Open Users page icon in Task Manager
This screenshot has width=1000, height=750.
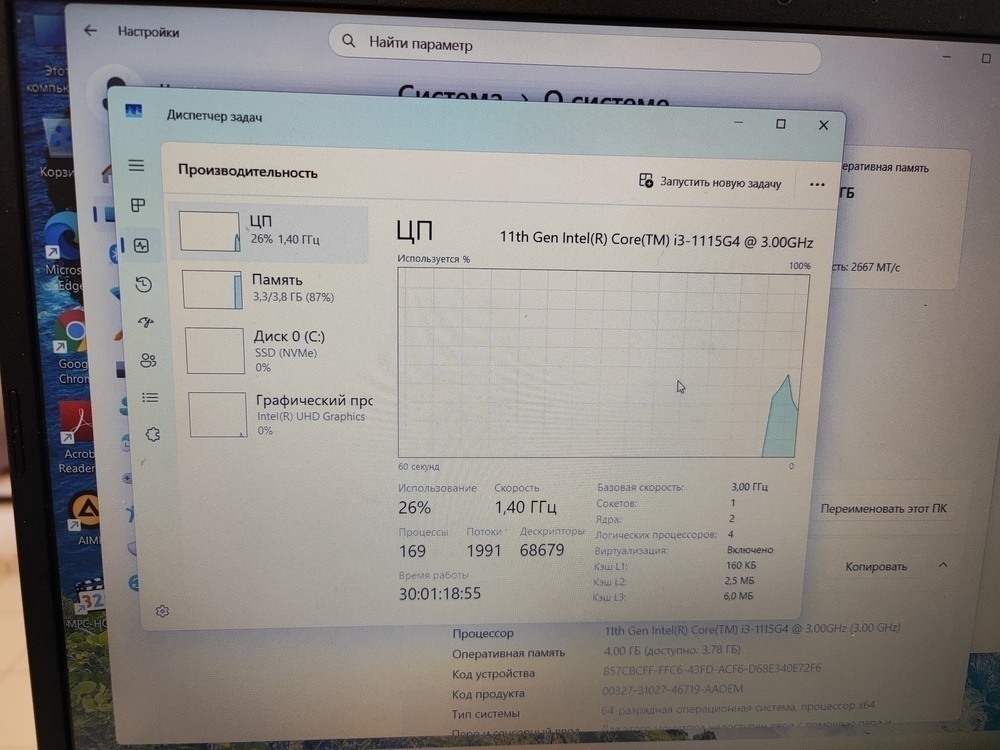pos(148,360)
